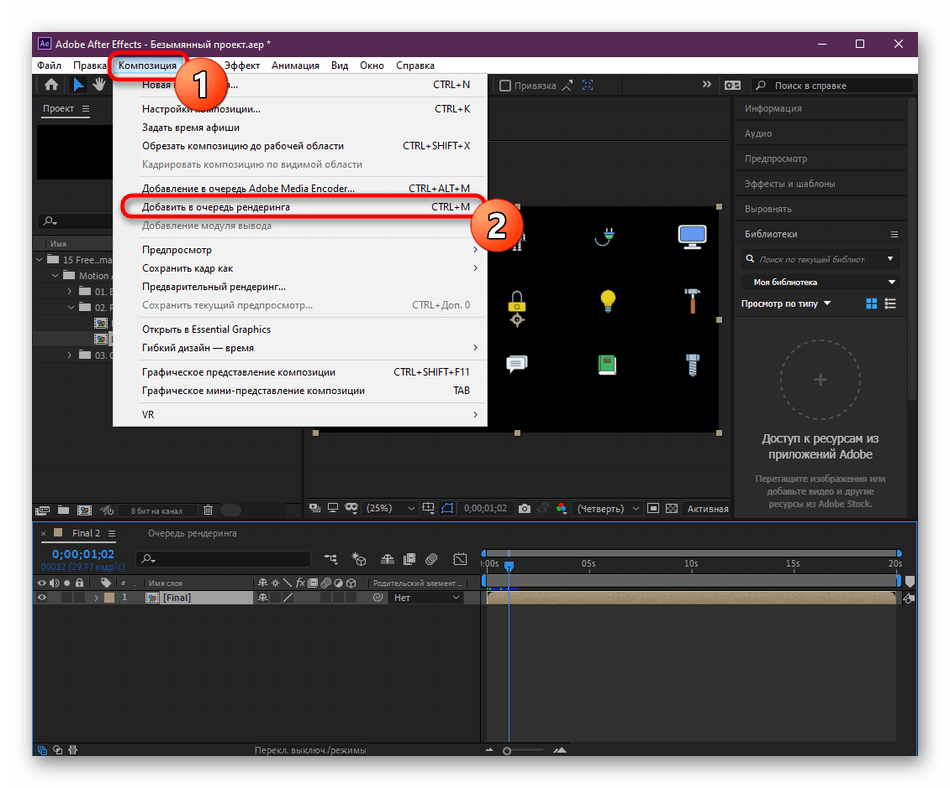Viewport: 950px width, 788px height.
Task: Click the interpret footage icon in Project panel
Action: [42, 511]
